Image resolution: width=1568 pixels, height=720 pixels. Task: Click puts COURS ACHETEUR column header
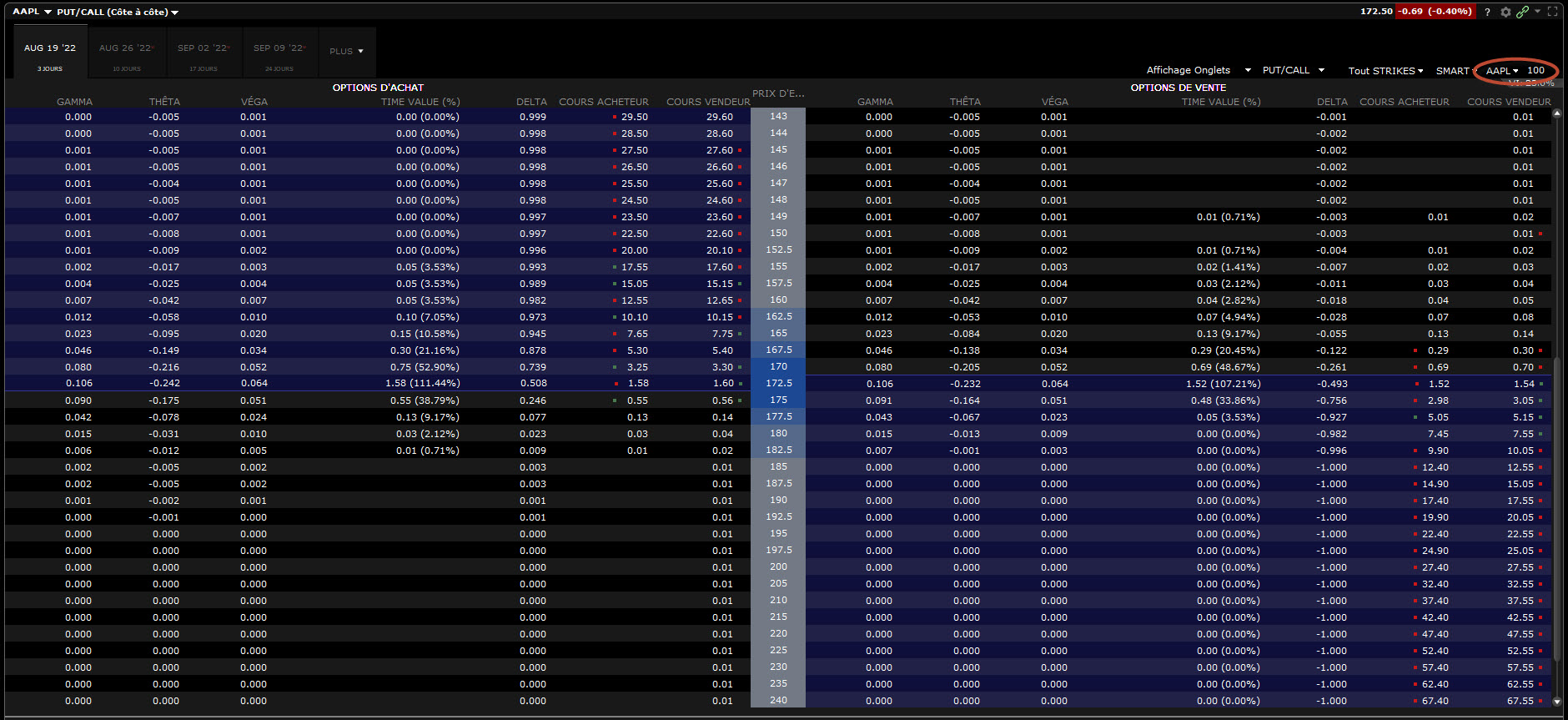click(1404, 102)
